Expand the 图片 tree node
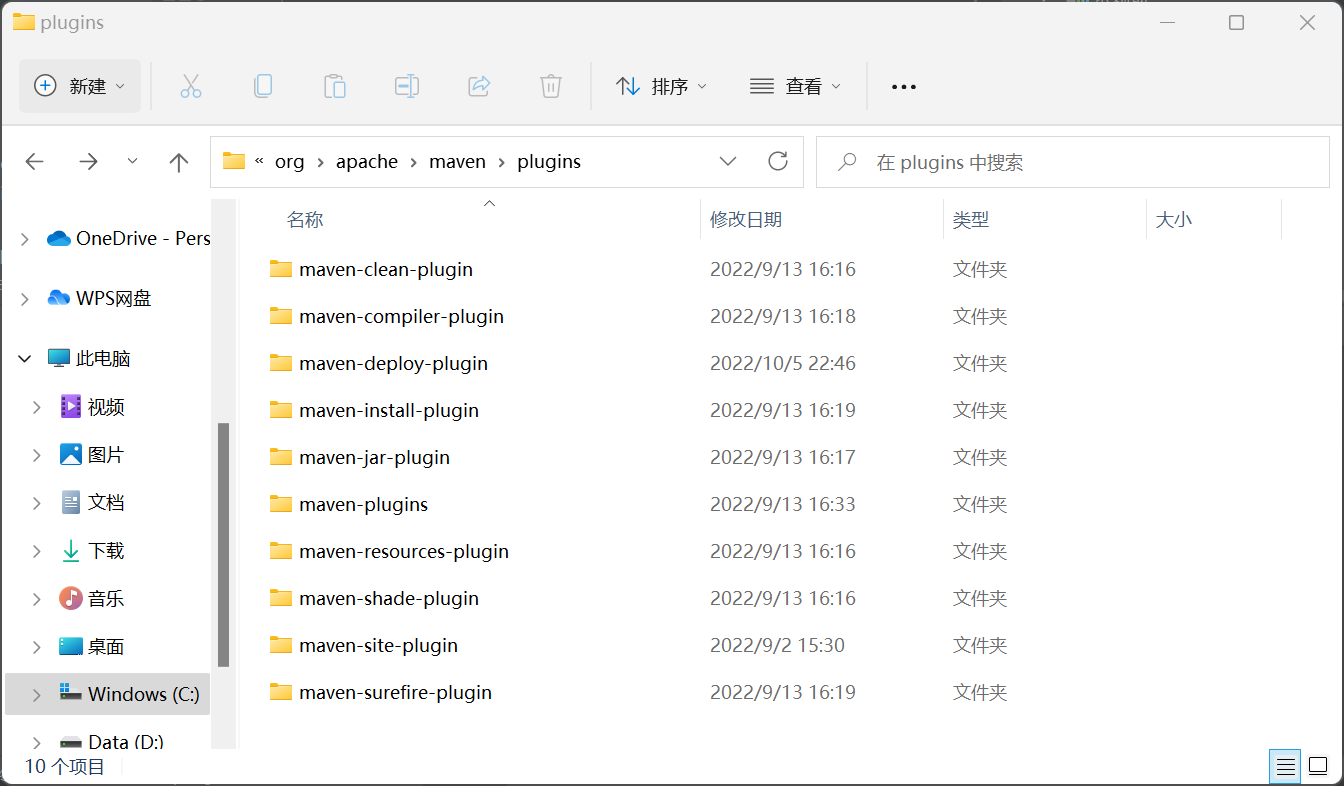The height and width of the screenshot is (786, 1344). [37, 454]
